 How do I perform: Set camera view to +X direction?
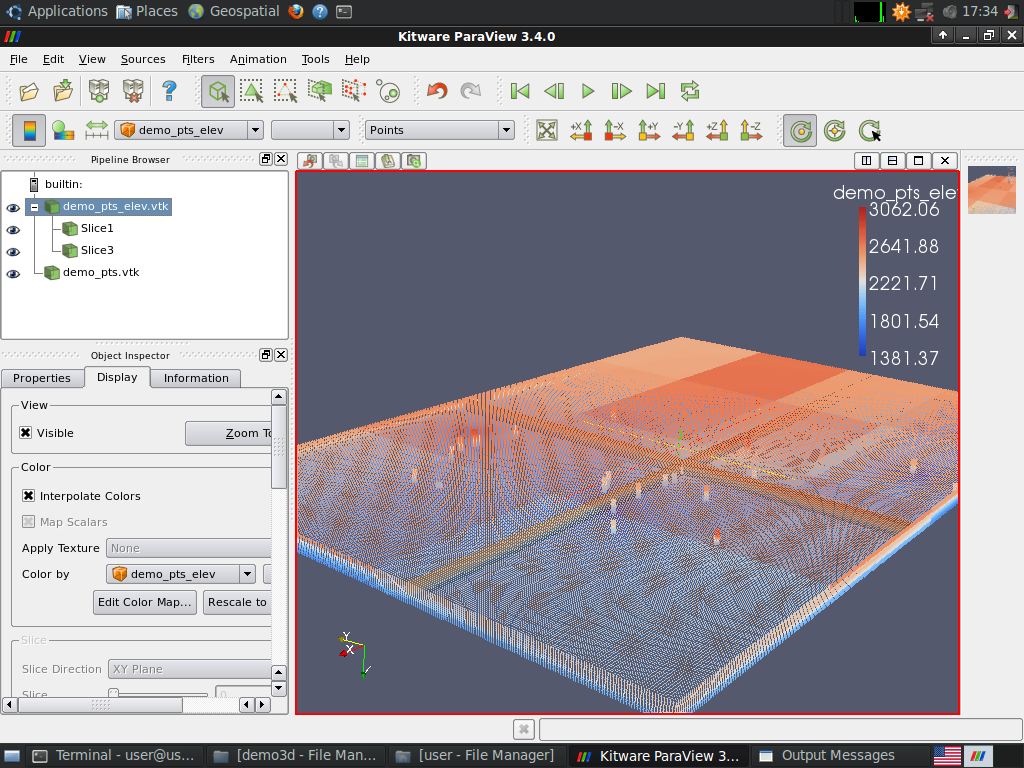(x=581, y=130)
